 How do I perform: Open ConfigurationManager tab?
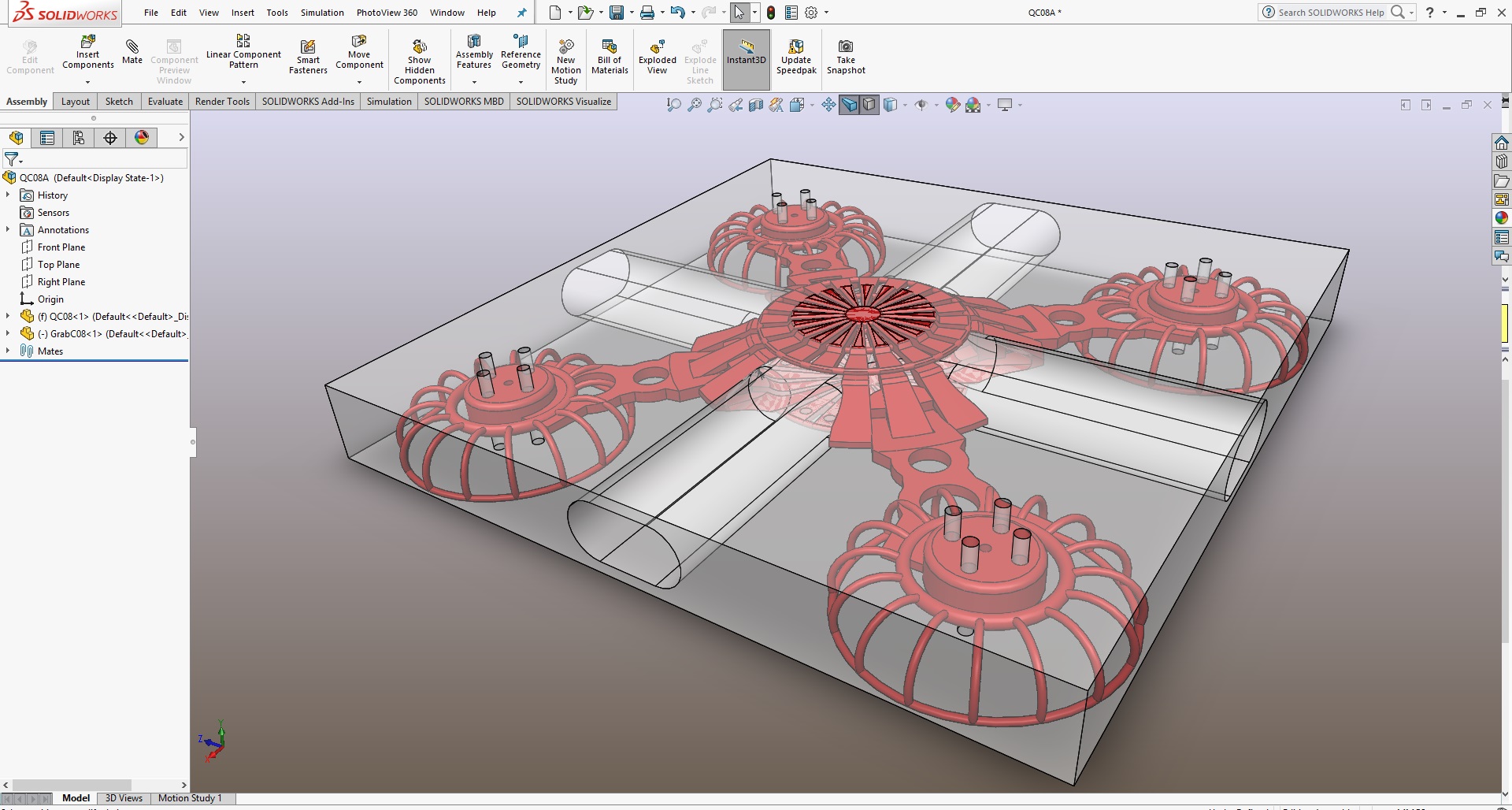tap(79, 138)
